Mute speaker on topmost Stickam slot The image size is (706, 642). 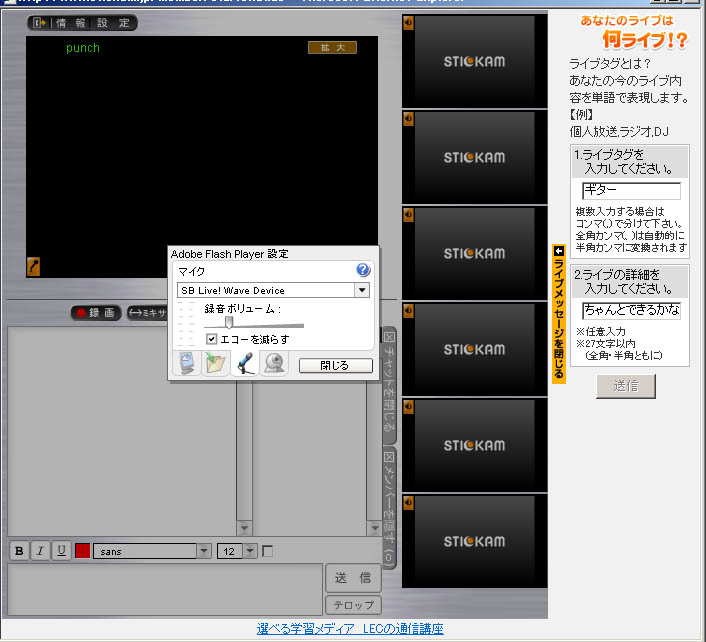(x=408, y=23)
